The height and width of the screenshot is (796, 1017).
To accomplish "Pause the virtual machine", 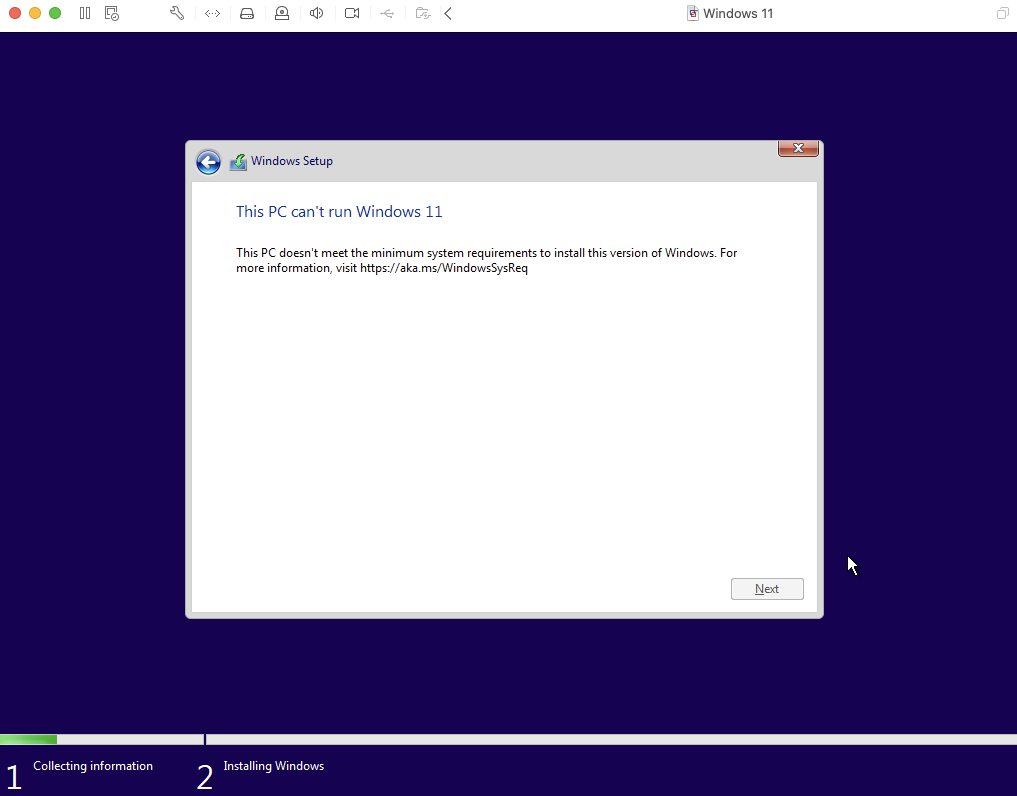I will click(x=85, y=13).
